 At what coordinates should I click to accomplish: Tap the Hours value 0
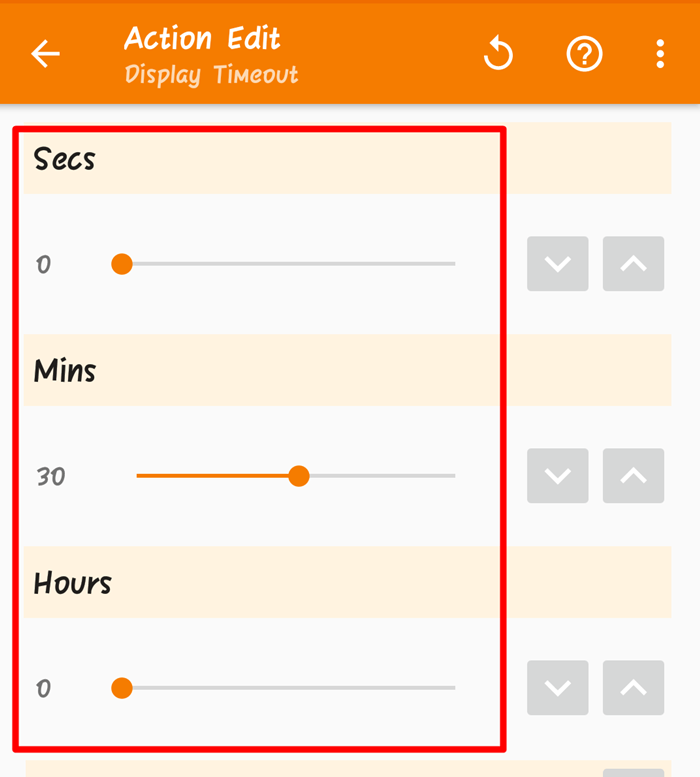click(x=44, y=689)
